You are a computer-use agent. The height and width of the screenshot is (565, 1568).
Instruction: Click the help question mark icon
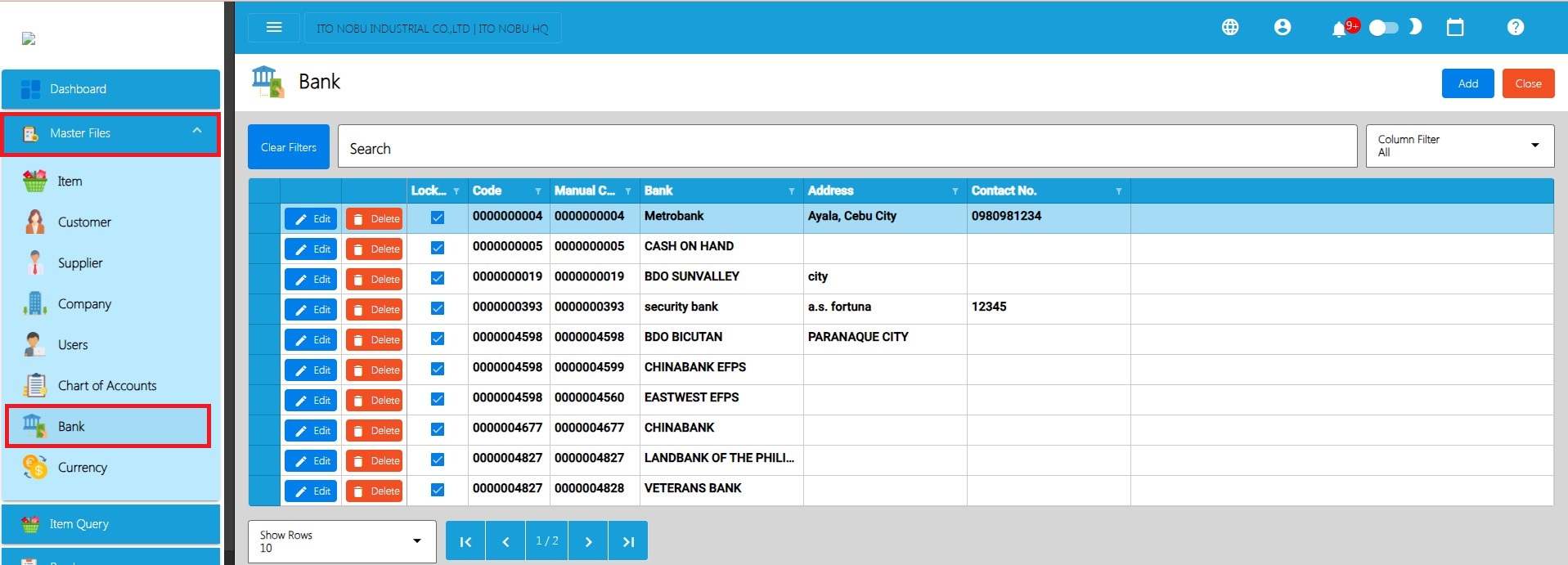[x=1515, y=27]
